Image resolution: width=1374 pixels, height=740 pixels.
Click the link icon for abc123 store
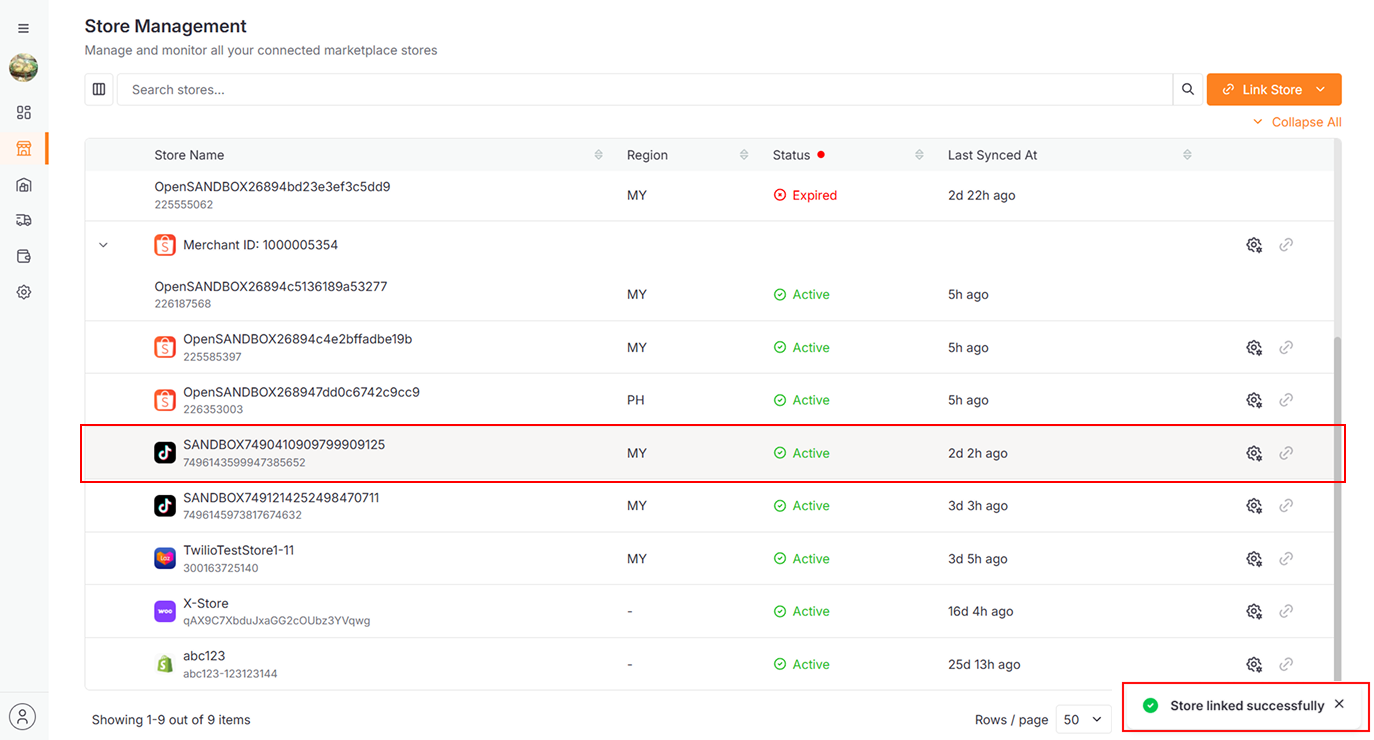(x=1286, y=664)
